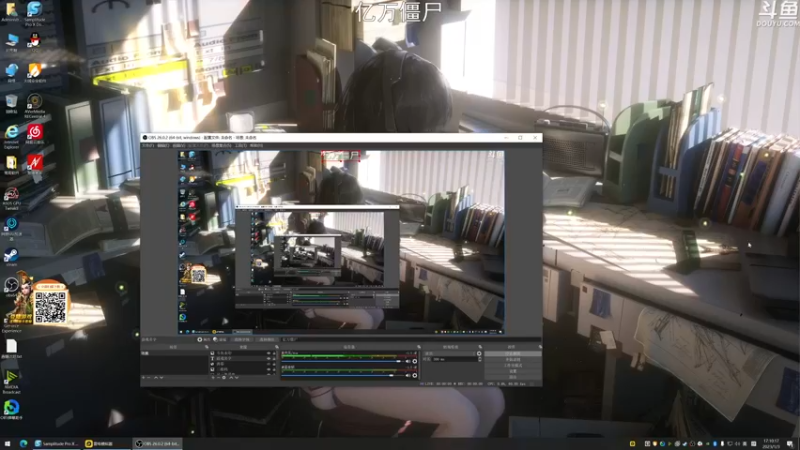Move source down with arrow icon
Screen dimensions: 800x450
click(x=237, y=378)
